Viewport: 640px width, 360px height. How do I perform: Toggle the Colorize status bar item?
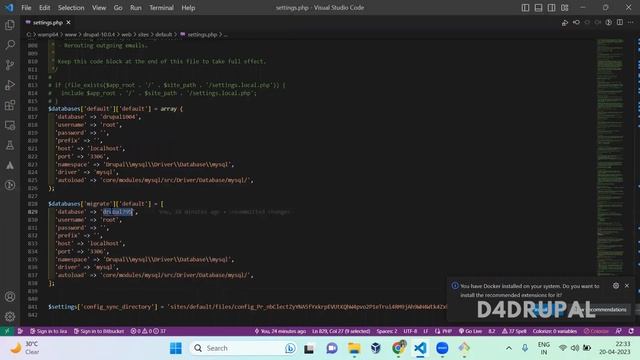click(596, 331)
